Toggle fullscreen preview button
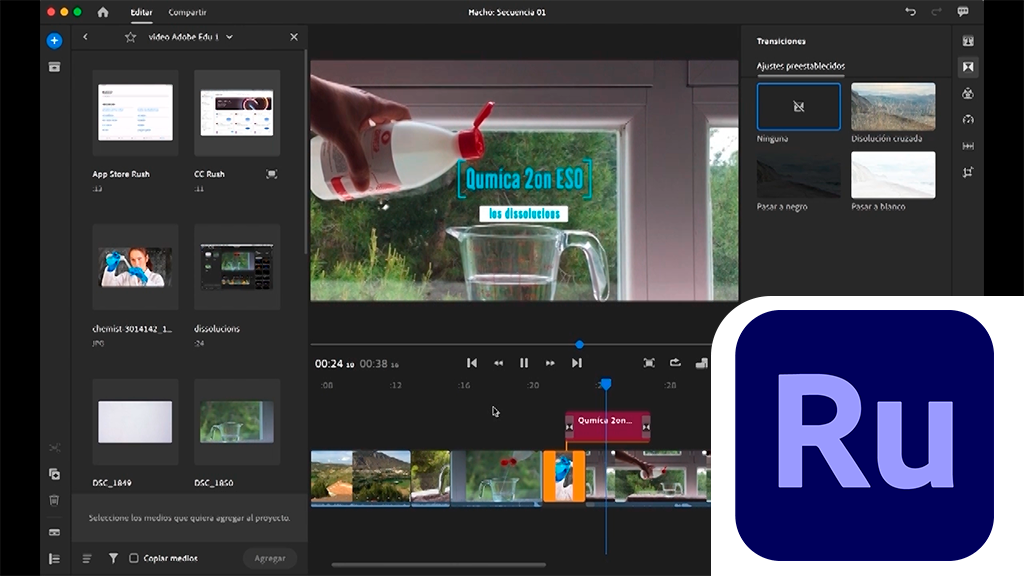 649,363
